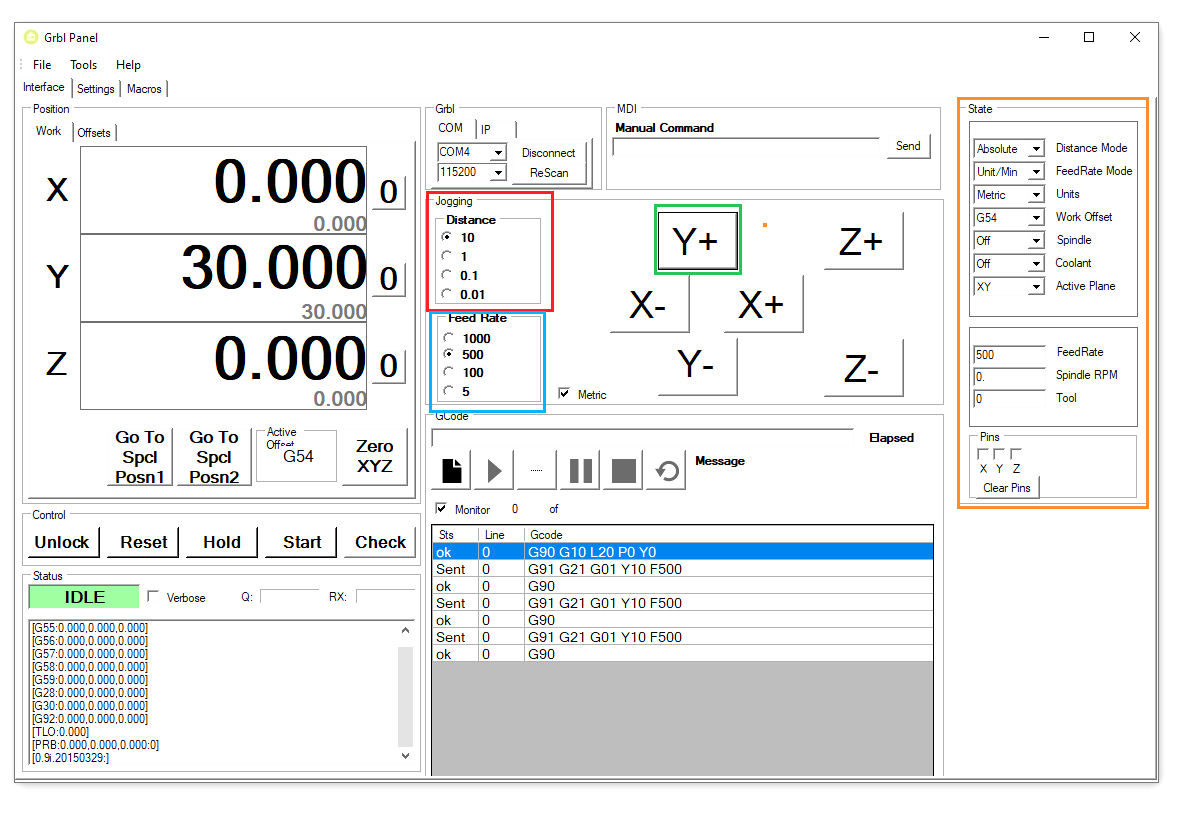Jog down with the Z- button

point(863,368)
